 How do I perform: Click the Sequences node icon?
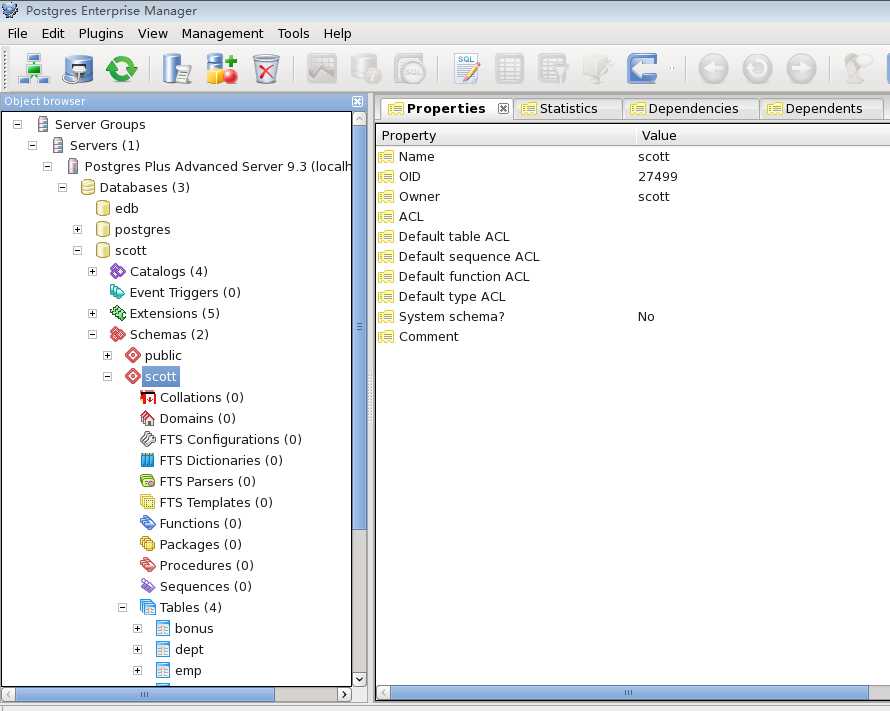[148, 586]
